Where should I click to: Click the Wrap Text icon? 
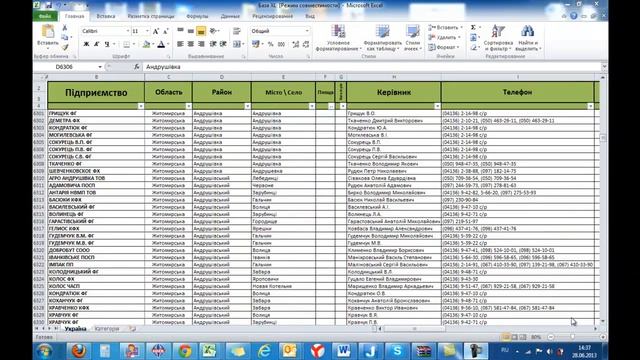point(236,31)
